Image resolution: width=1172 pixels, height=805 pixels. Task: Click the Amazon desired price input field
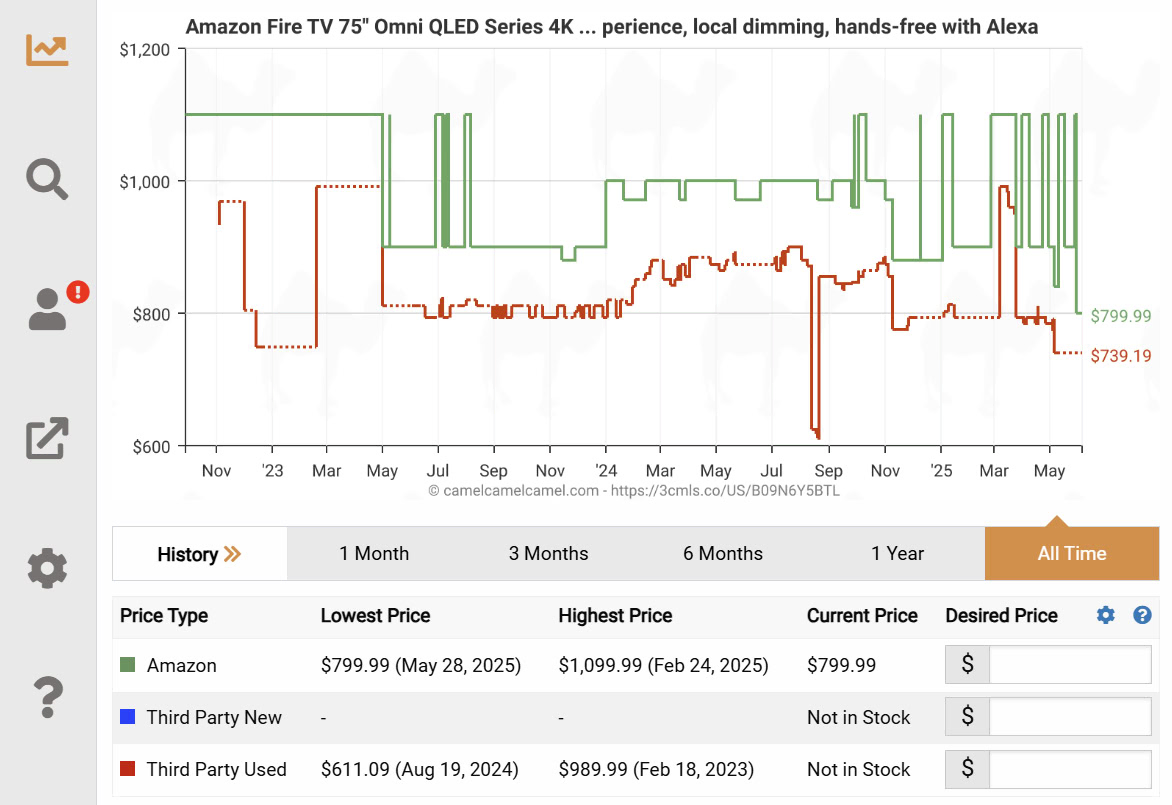coord(1070,665)
